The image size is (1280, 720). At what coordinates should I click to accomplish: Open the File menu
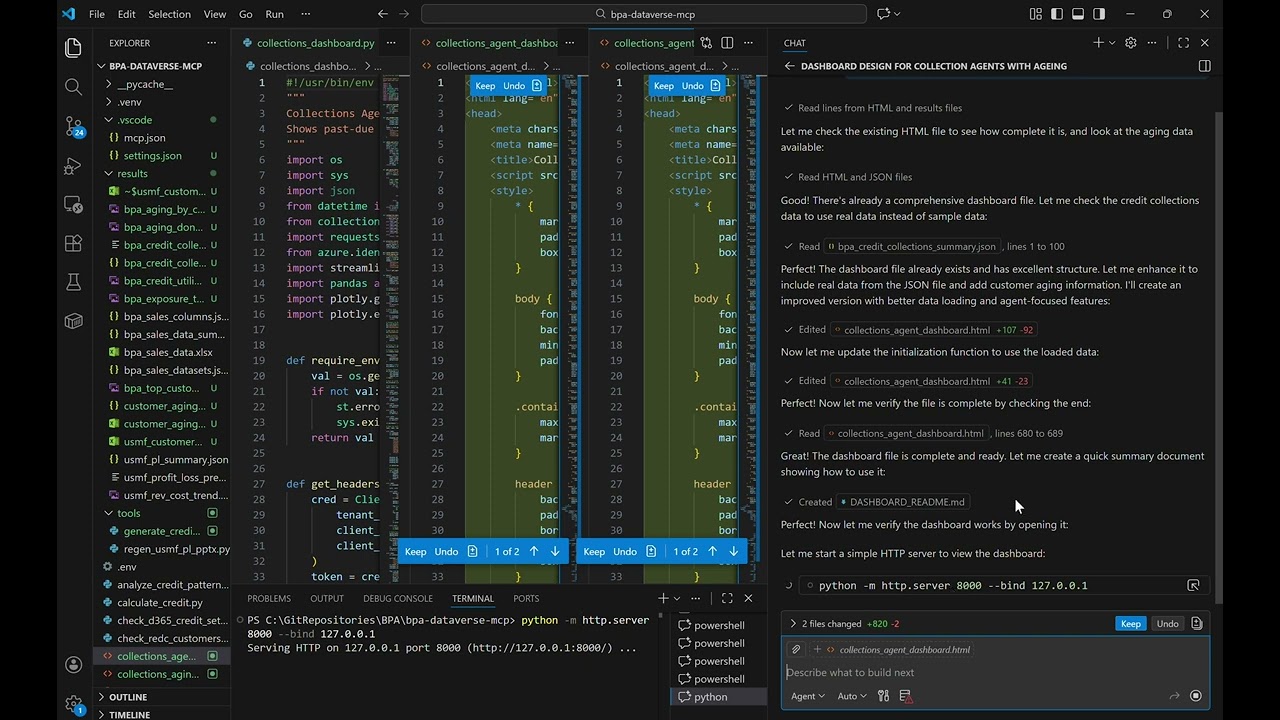(x=97, y=14)
